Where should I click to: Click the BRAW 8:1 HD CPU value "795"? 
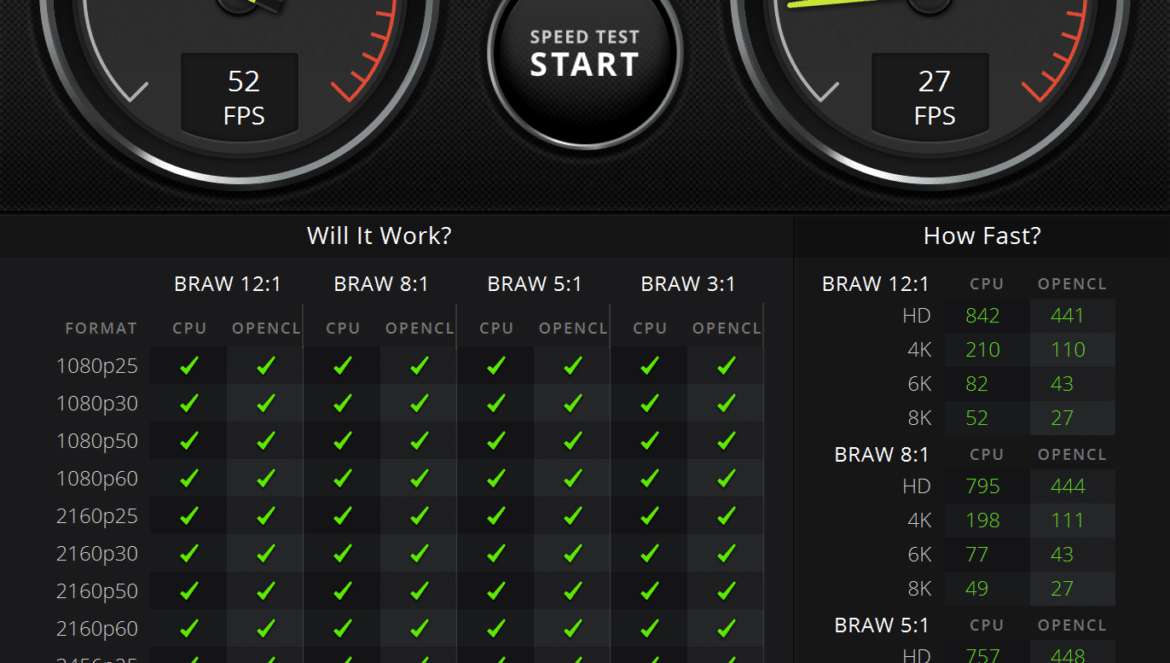click(x=982, y=486)
